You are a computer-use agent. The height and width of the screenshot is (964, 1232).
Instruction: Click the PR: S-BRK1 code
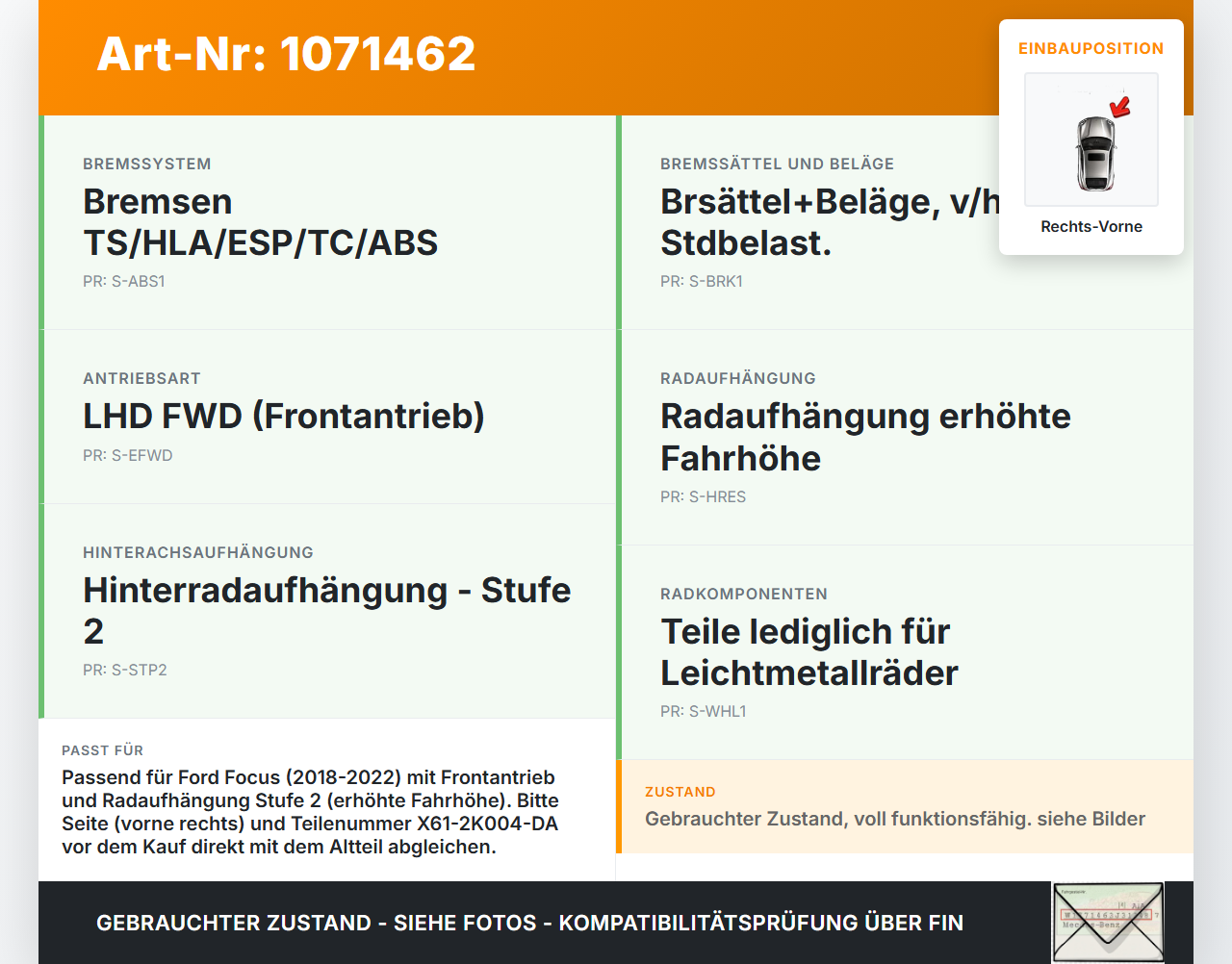pyautogui.click(x=702, y=282)
